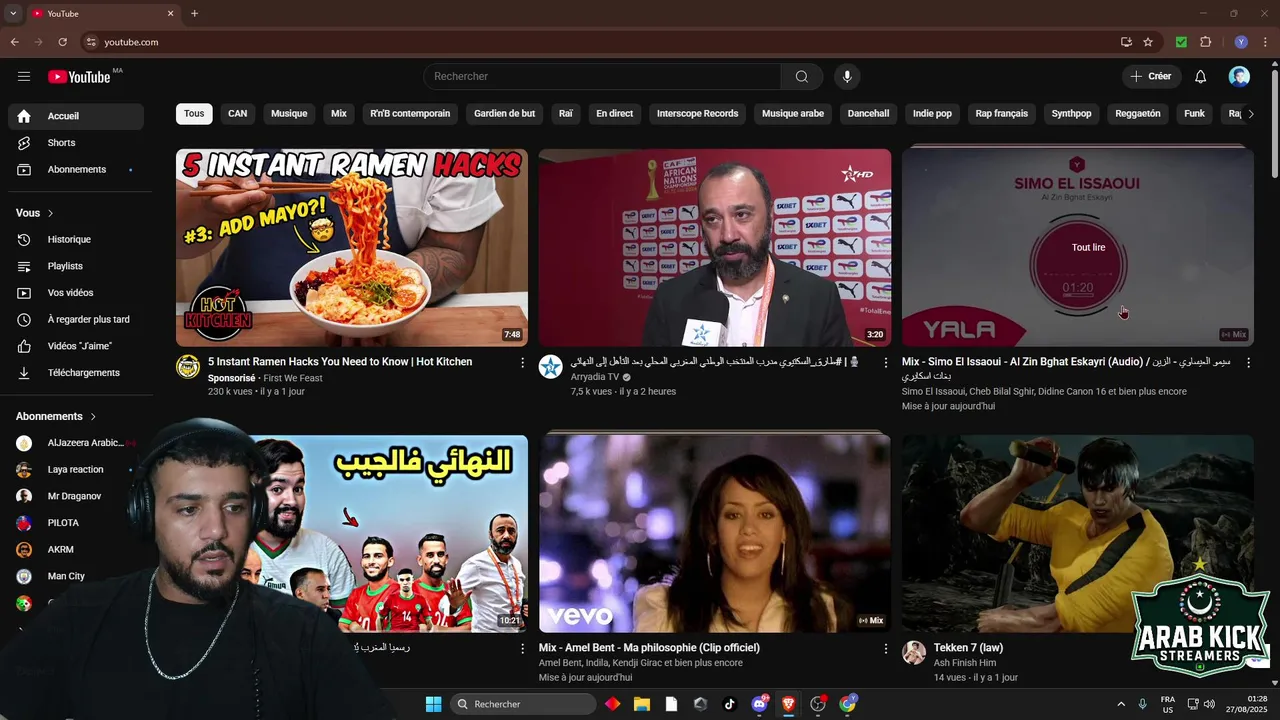Play the Amel Bent Ma philosophie thumbnail
The image size is (1280, 720).
(715, 533)
